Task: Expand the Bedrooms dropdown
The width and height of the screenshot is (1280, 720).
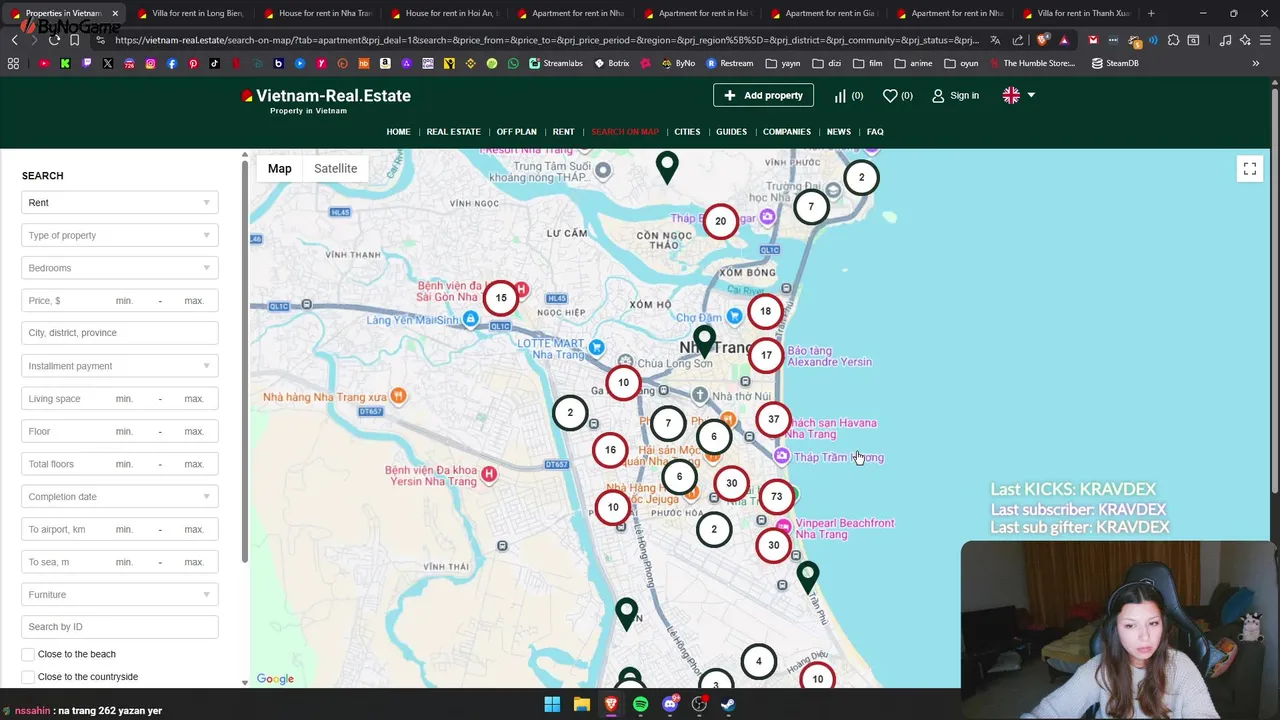Action: pyautogui.click(x=120, y=268)
